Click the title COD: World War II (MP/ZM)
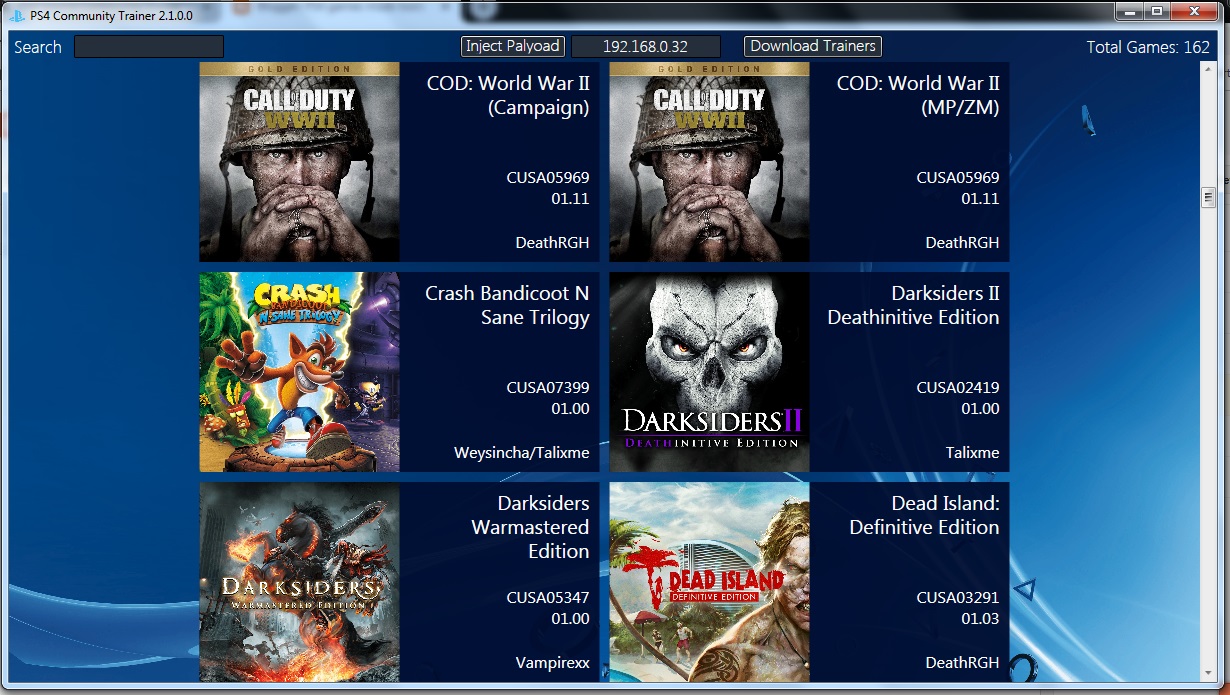The height and width of the screenshot is (695, 1230). (918, 96)
